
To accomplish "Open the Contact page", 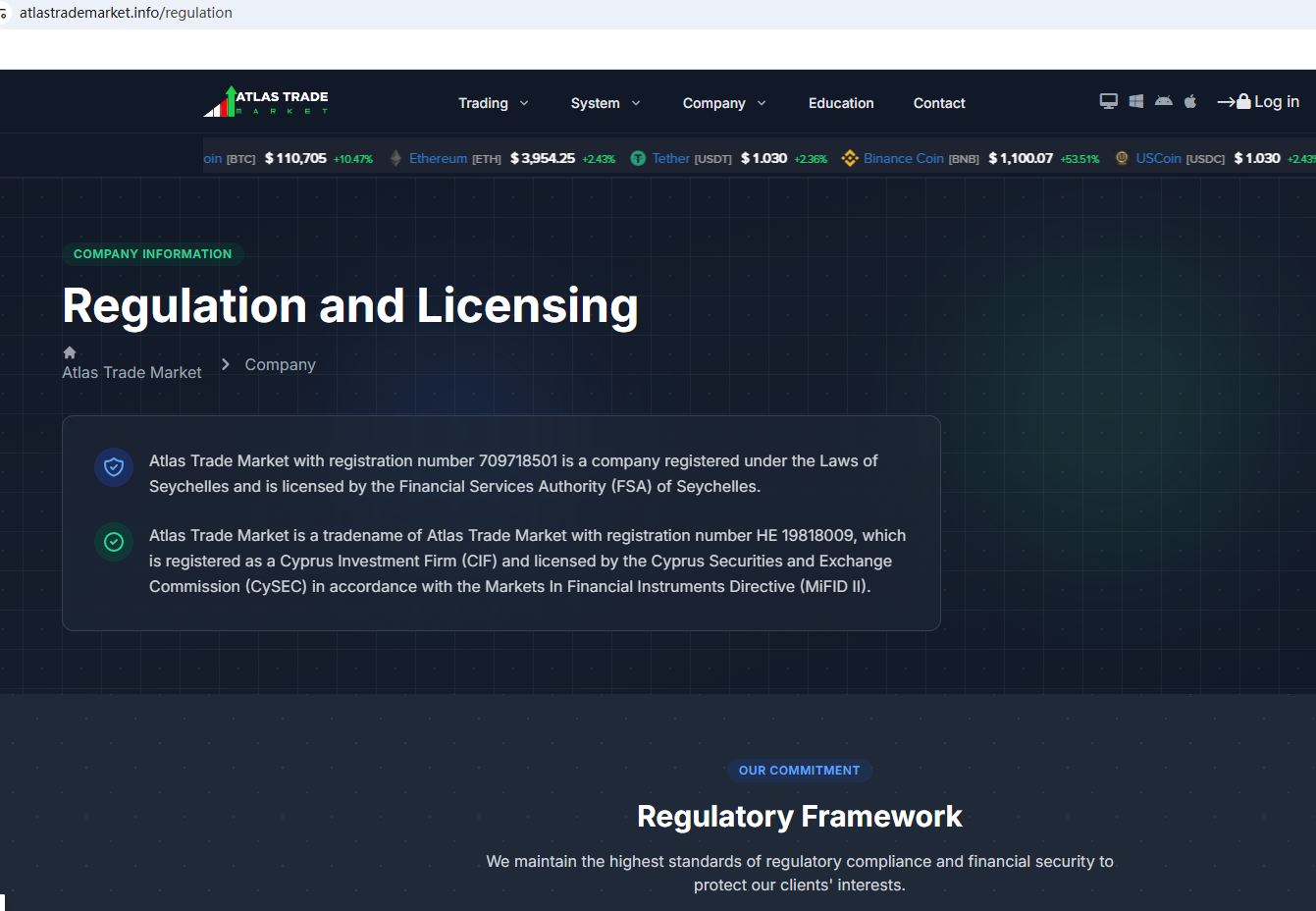I will point(939,103).
